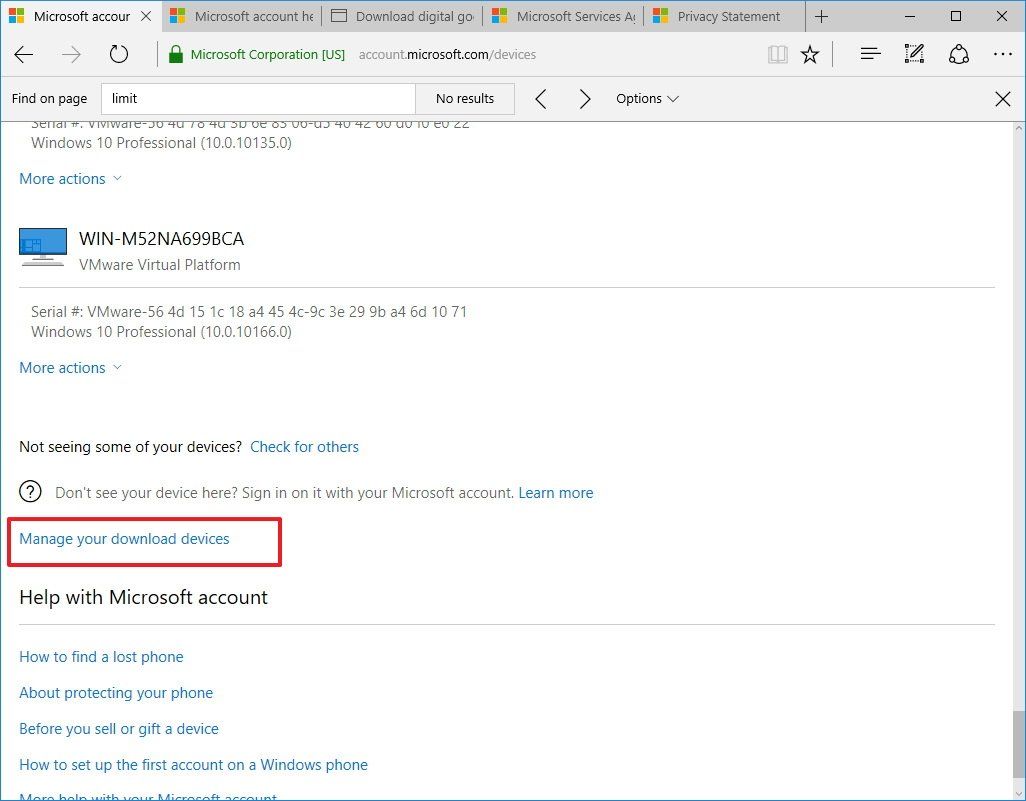Open the Hub panel in Edge
Screen dimensions: 1026x801
click(x=869, y=54)
